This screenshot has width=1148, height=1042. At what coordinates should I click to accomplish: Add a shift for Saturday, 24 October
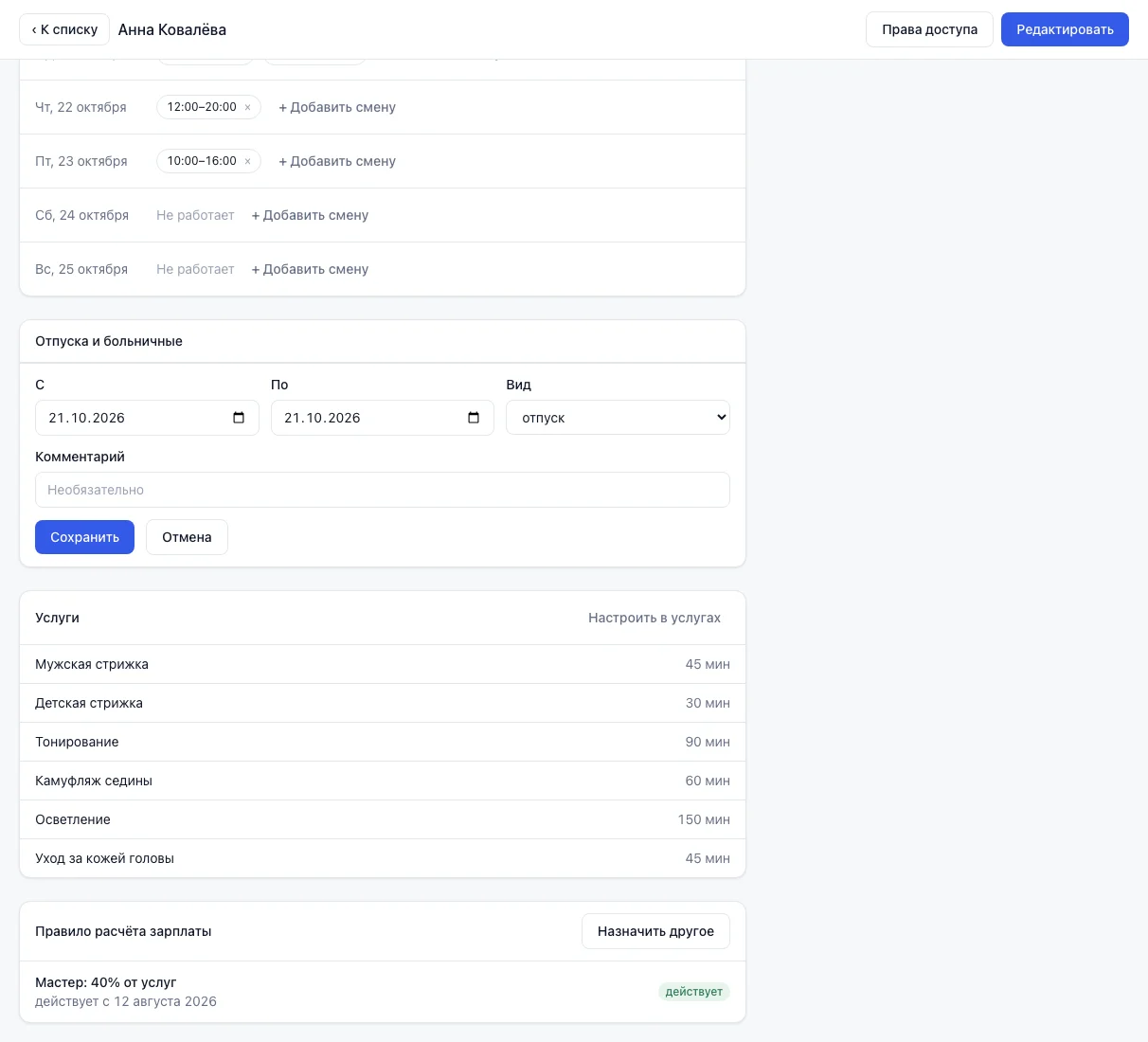coord(310,215)
